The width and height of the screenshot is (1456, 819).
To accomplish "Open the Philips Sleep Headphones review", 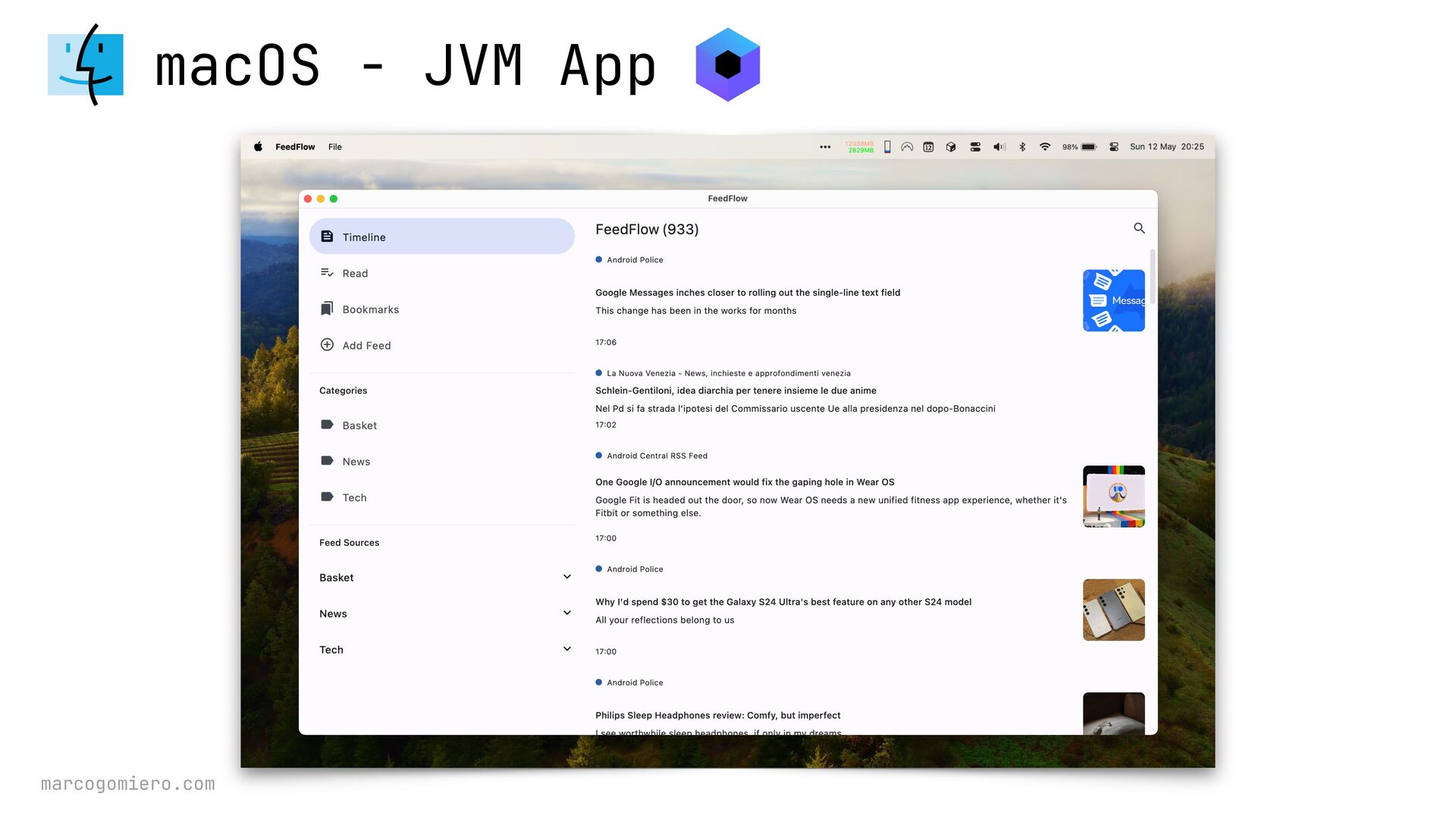I will pyautogui.click(x=718, y=715).
